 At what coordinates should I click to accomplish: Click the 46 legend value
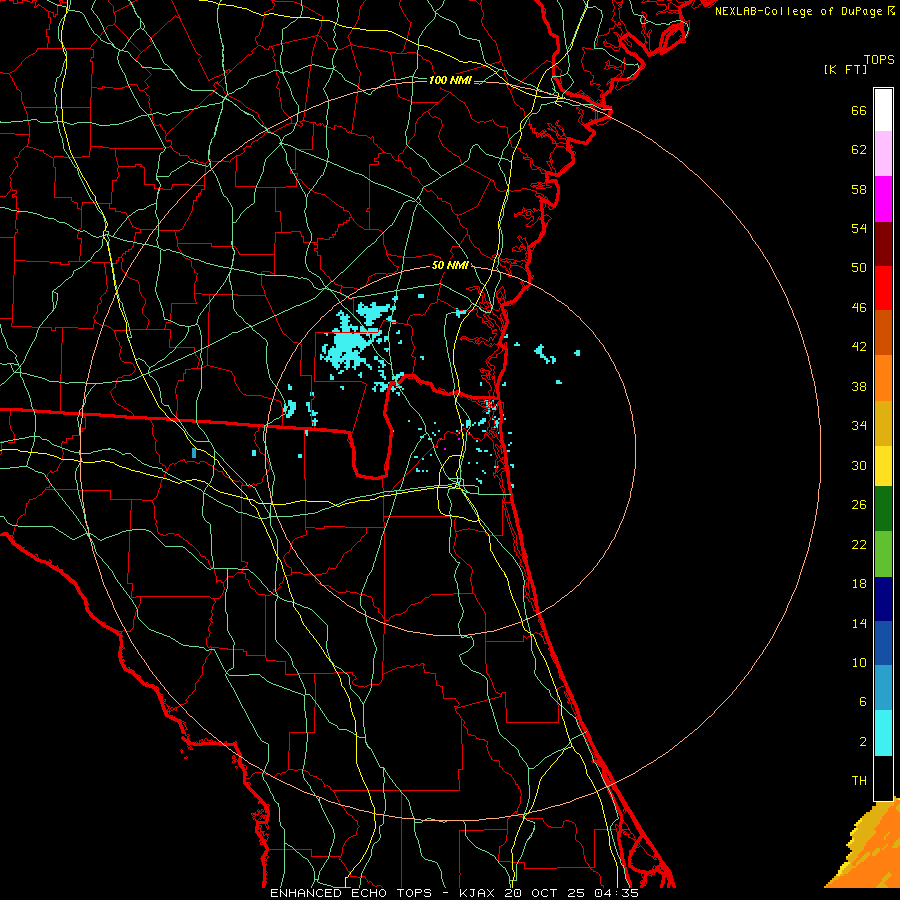[859, 308]
